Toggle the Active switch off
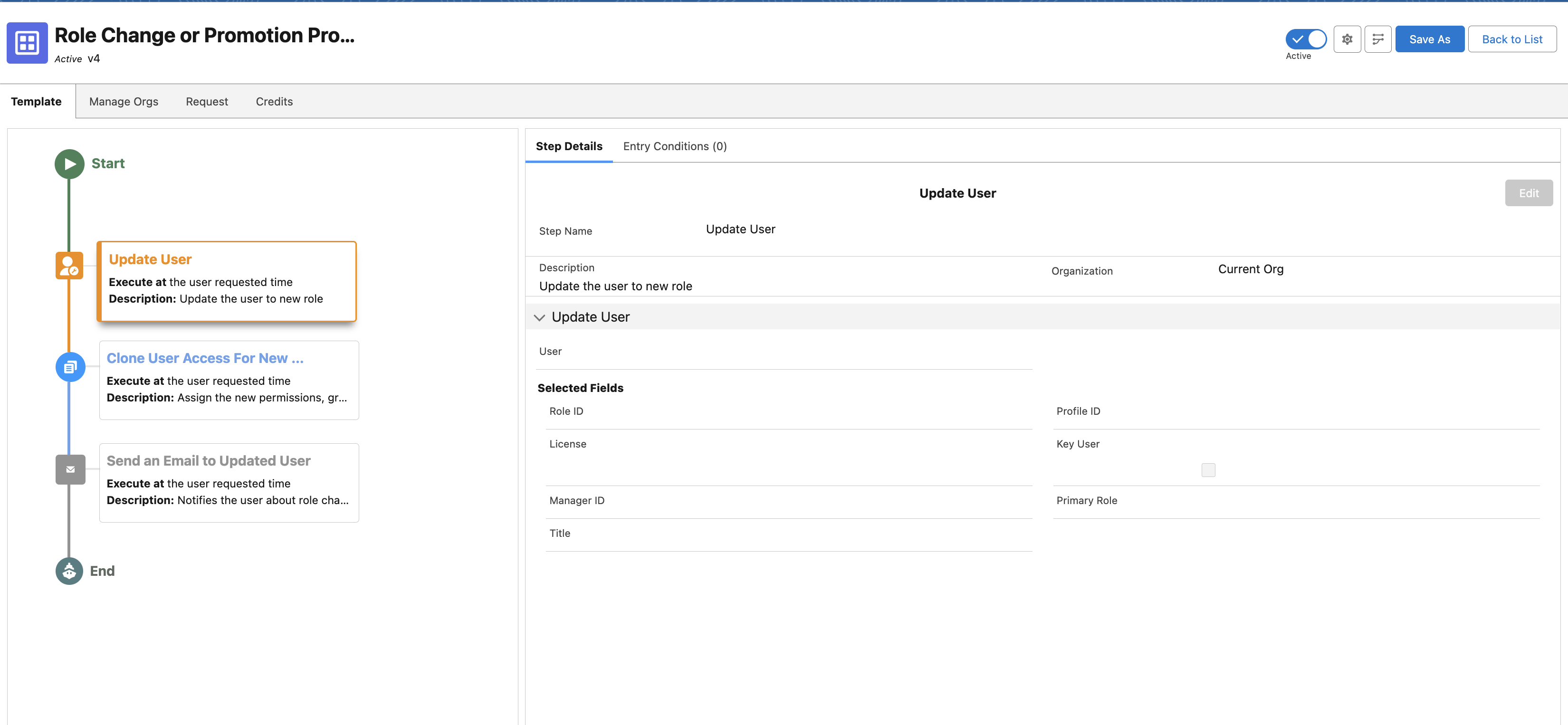 (x=1306, y=39)
